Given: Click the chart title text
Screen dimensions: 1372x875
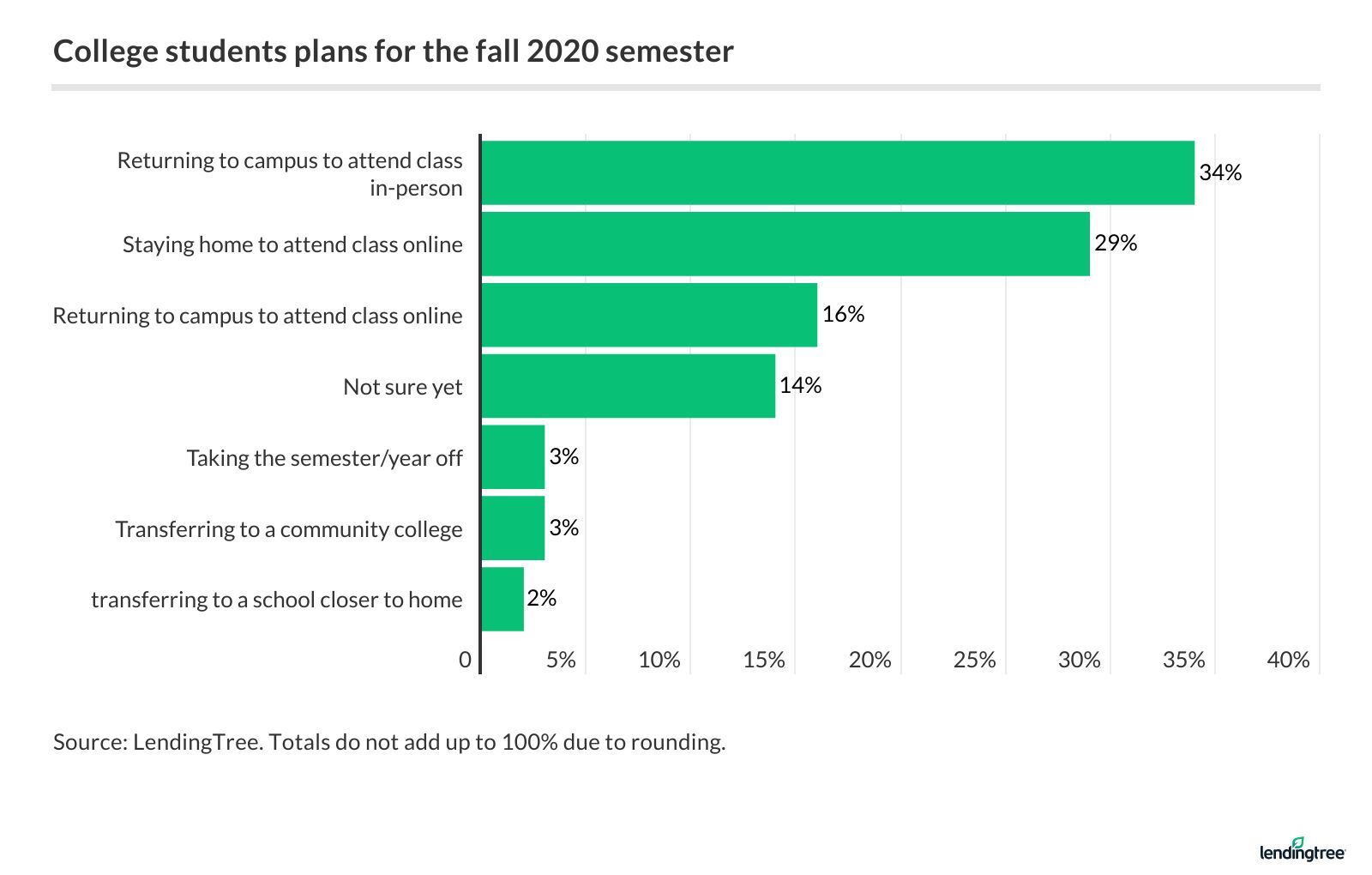Looking at the screenshot, I should (394, 51).
